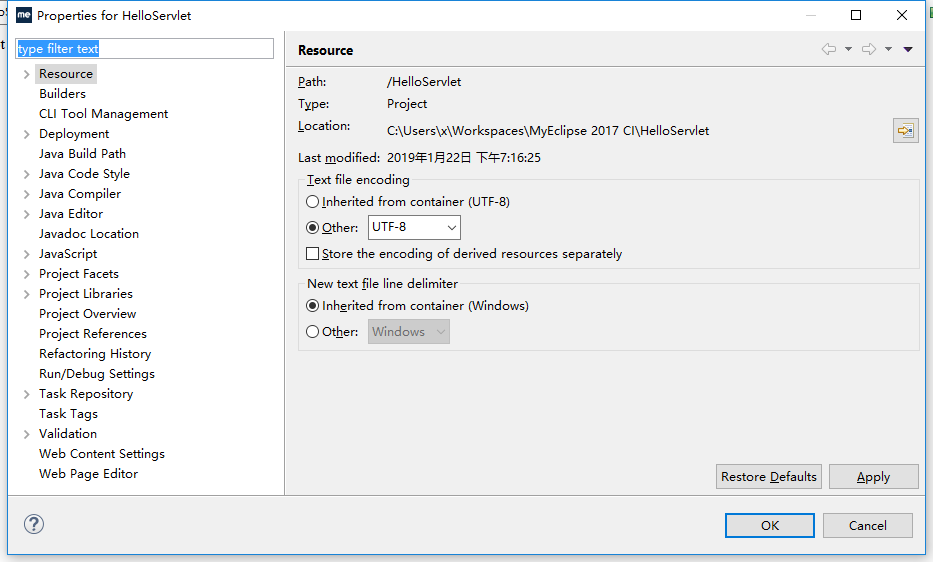Confirm with the OK button

[770, 526]
